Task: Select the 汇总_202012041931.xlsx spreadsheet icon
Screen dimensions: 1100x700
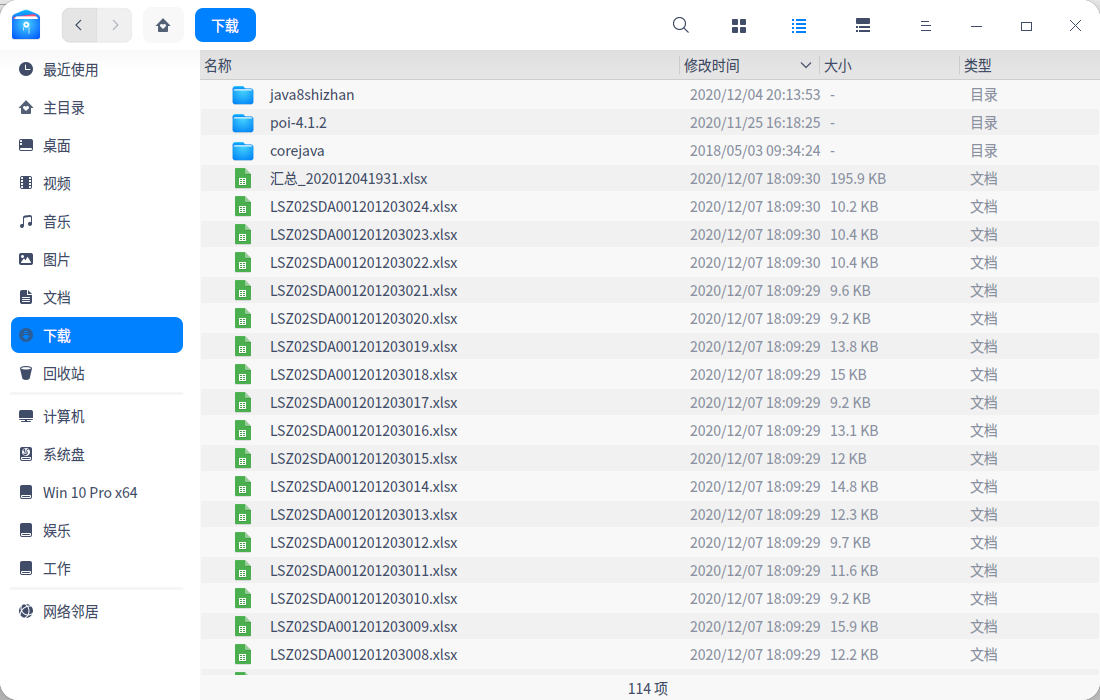Action: (243, 179)
